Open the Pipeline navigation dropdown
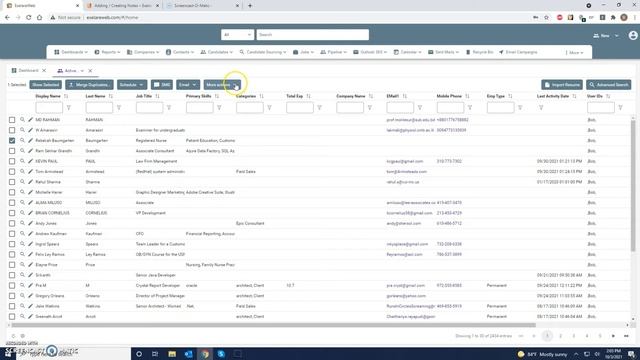Screen dimensions: 640x360 (x=333, y=52)
